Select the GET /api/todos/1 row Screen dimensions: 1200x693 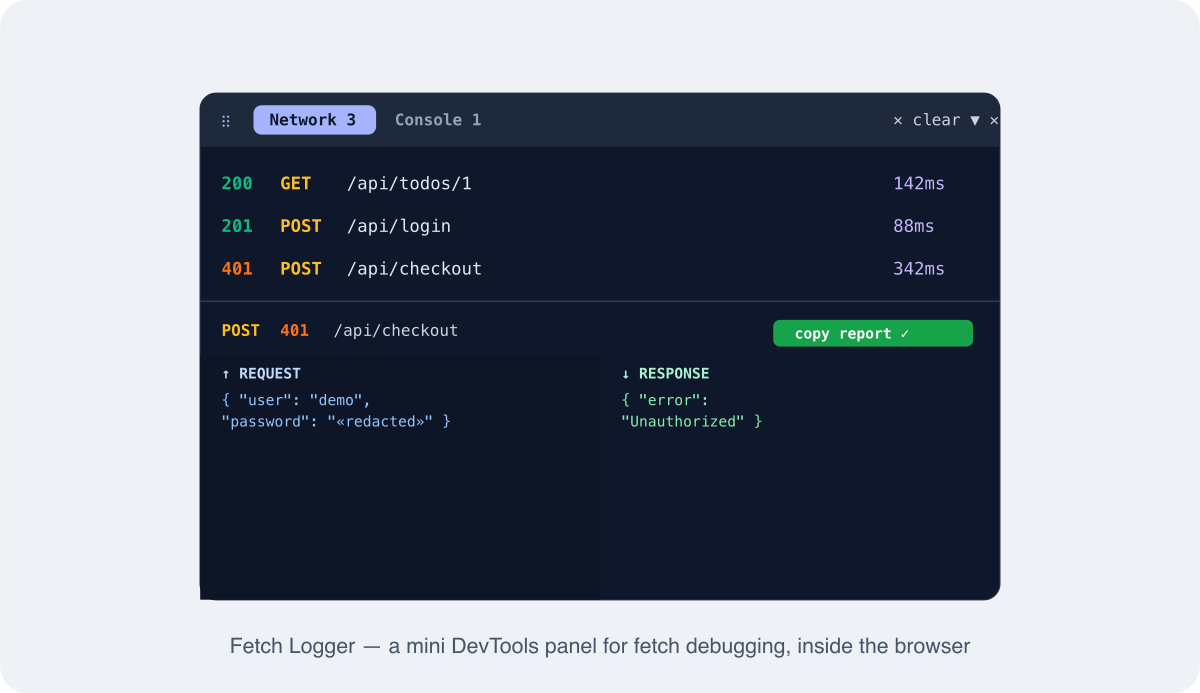(x=600, y=184)
